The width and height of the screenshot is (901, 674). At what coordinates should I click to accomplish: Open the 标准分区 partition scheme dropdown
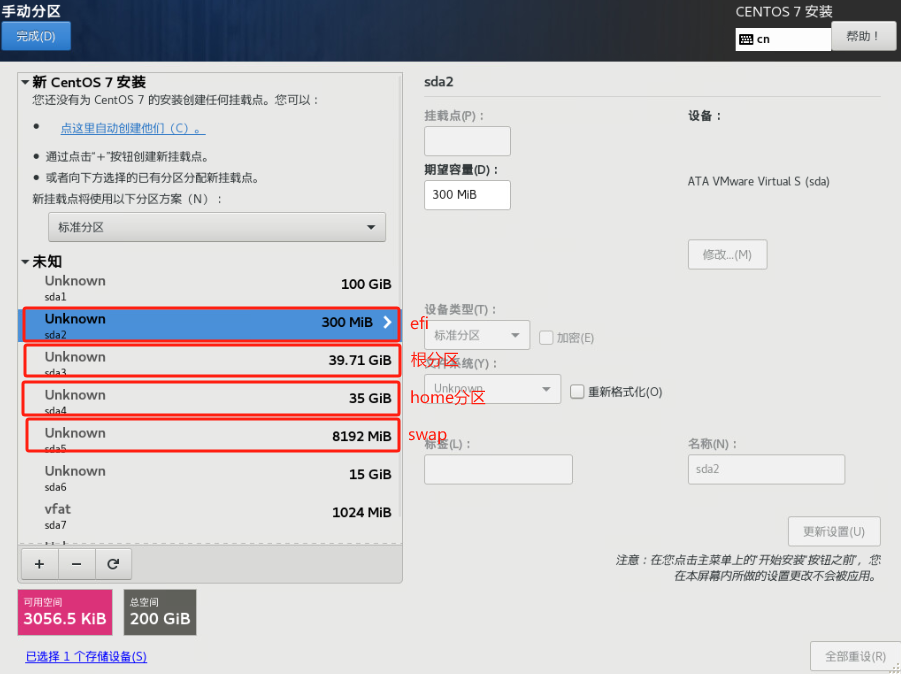(217, 227)
